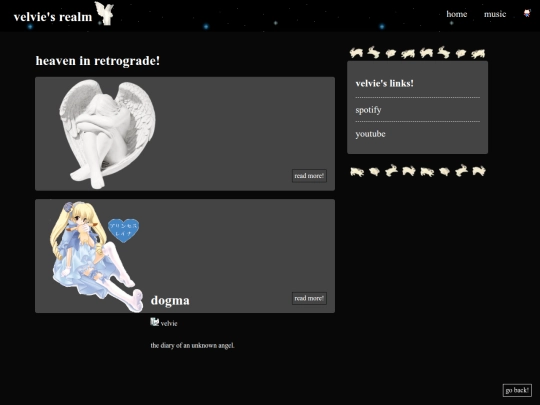
Task: Open the blonde anime girl image
Action: point(96,257)
